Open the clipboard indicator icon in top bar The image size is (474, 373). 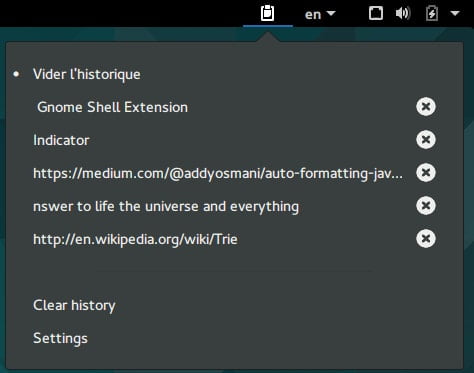(x=267, y=13)
